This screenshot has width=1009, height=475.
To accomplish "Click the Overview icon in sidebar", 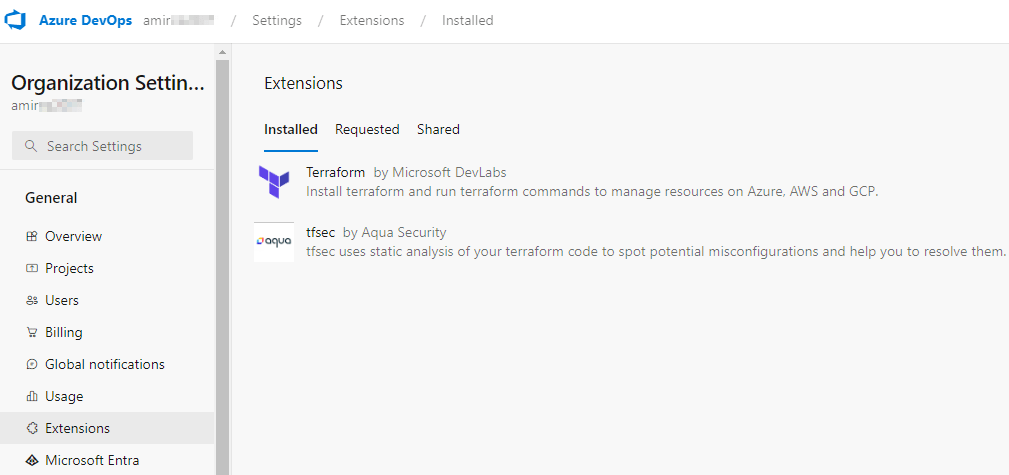I will [32, 237].
